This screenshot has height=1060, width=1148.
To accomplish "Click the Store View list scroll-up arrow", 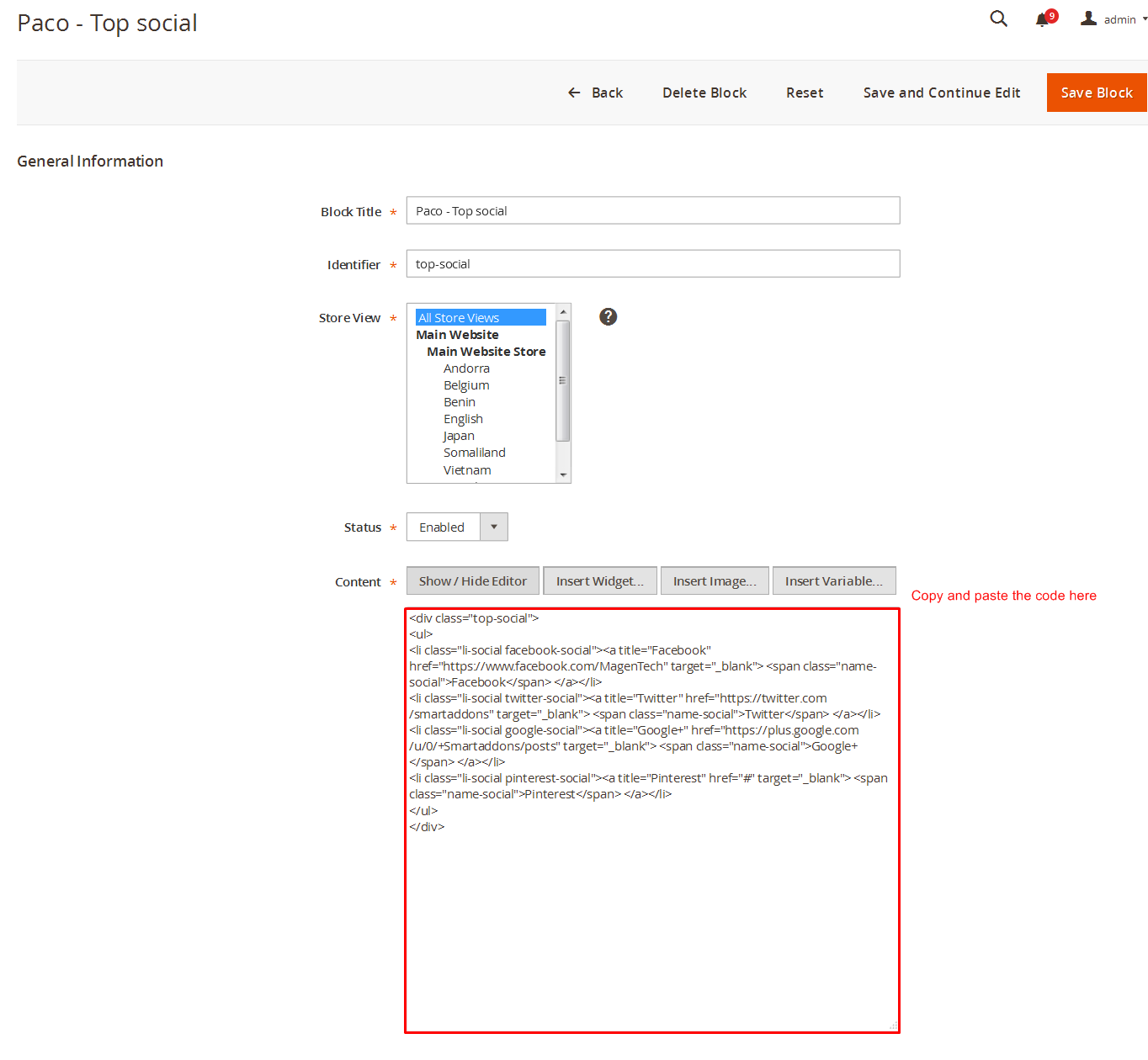I will pos(563,312).
